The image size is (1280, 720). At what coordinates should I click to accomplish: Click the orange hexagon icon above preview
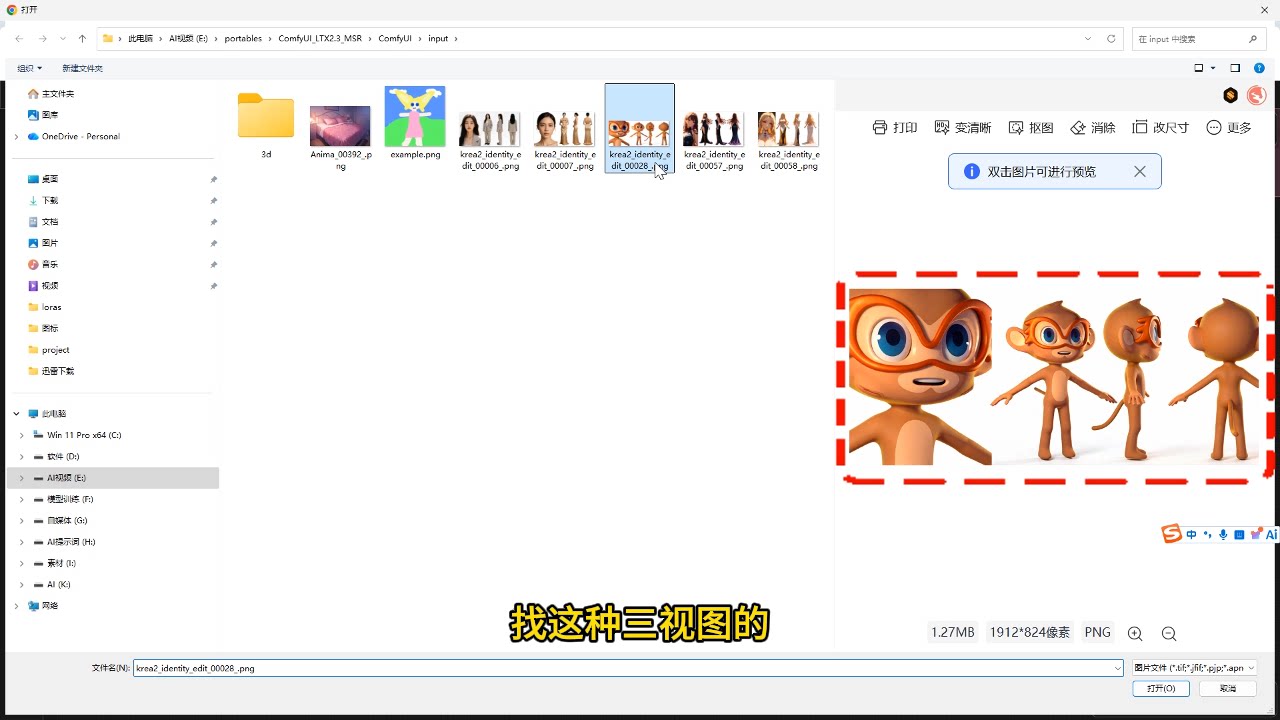[x=1230, y=95]
